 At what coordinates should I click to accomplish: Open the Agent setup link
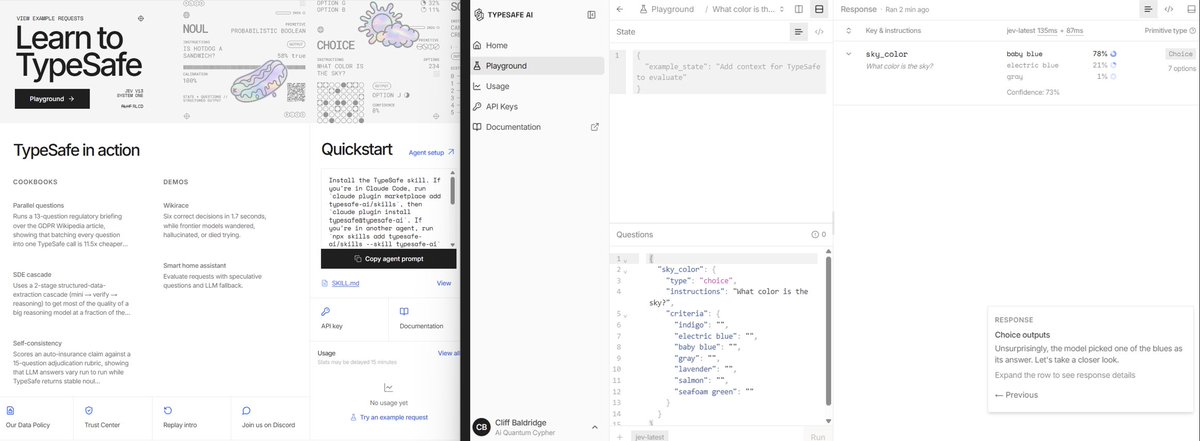(431, 152)
